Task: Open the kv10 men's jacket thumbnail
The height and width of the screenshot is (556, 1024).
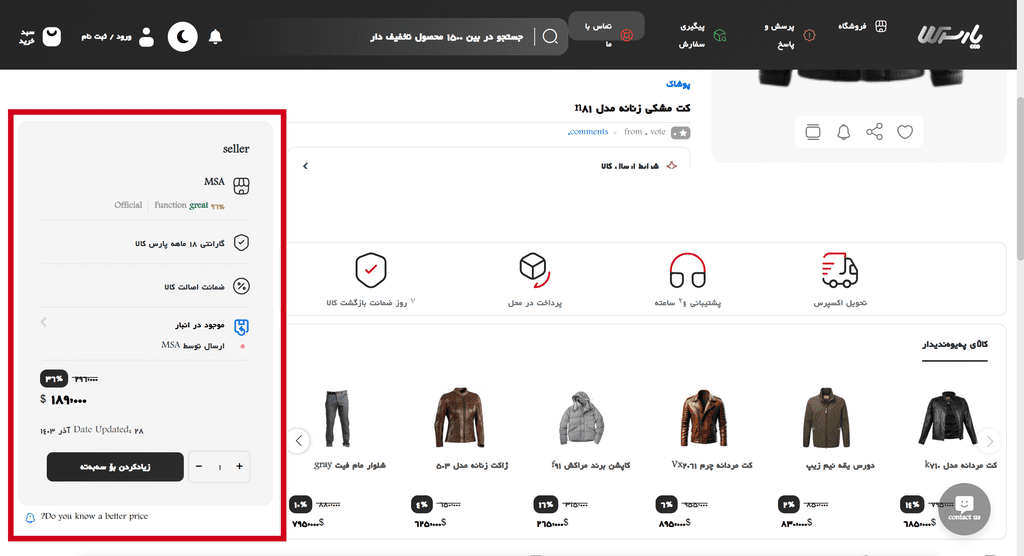Action: [x=948, y=419]
